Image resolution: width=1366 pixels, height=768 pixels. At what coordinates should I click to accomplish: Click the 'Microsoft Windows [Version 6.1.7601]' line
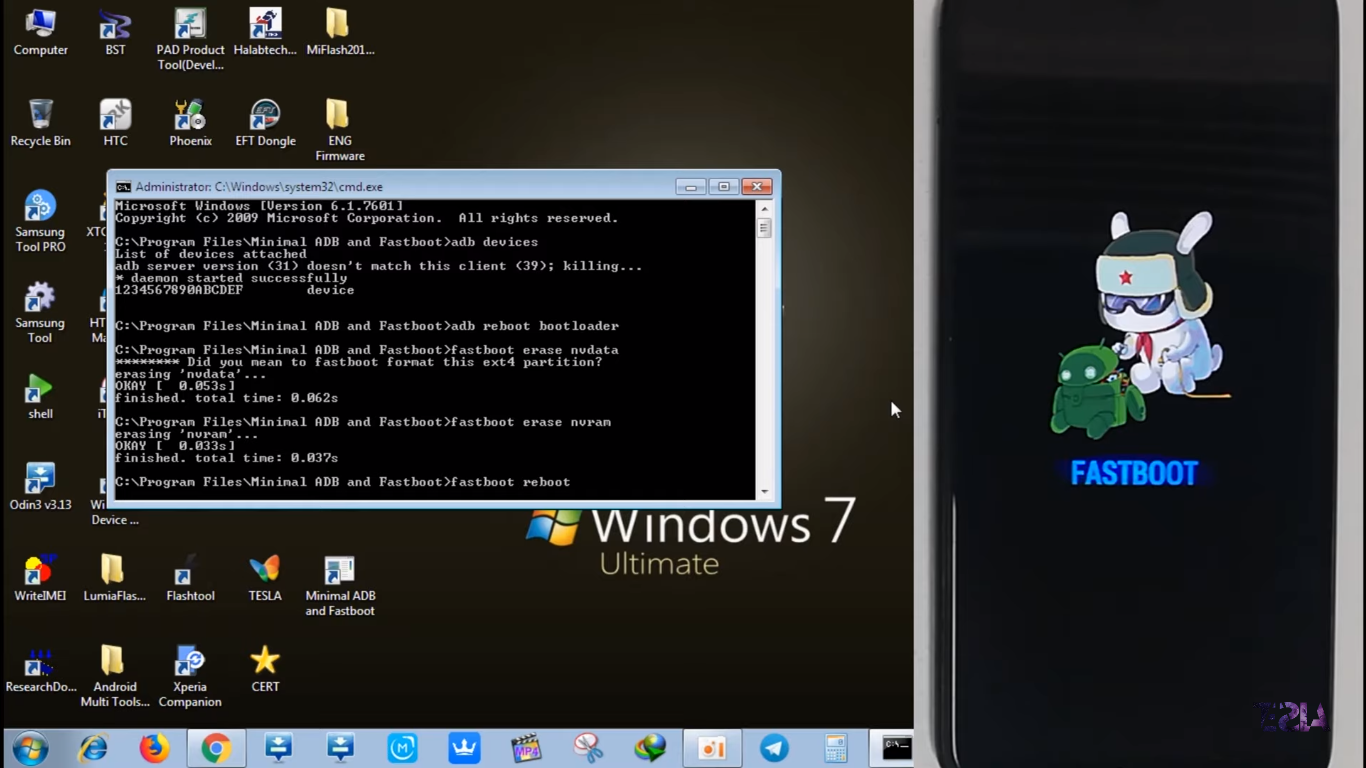click(x=259, y=206)
